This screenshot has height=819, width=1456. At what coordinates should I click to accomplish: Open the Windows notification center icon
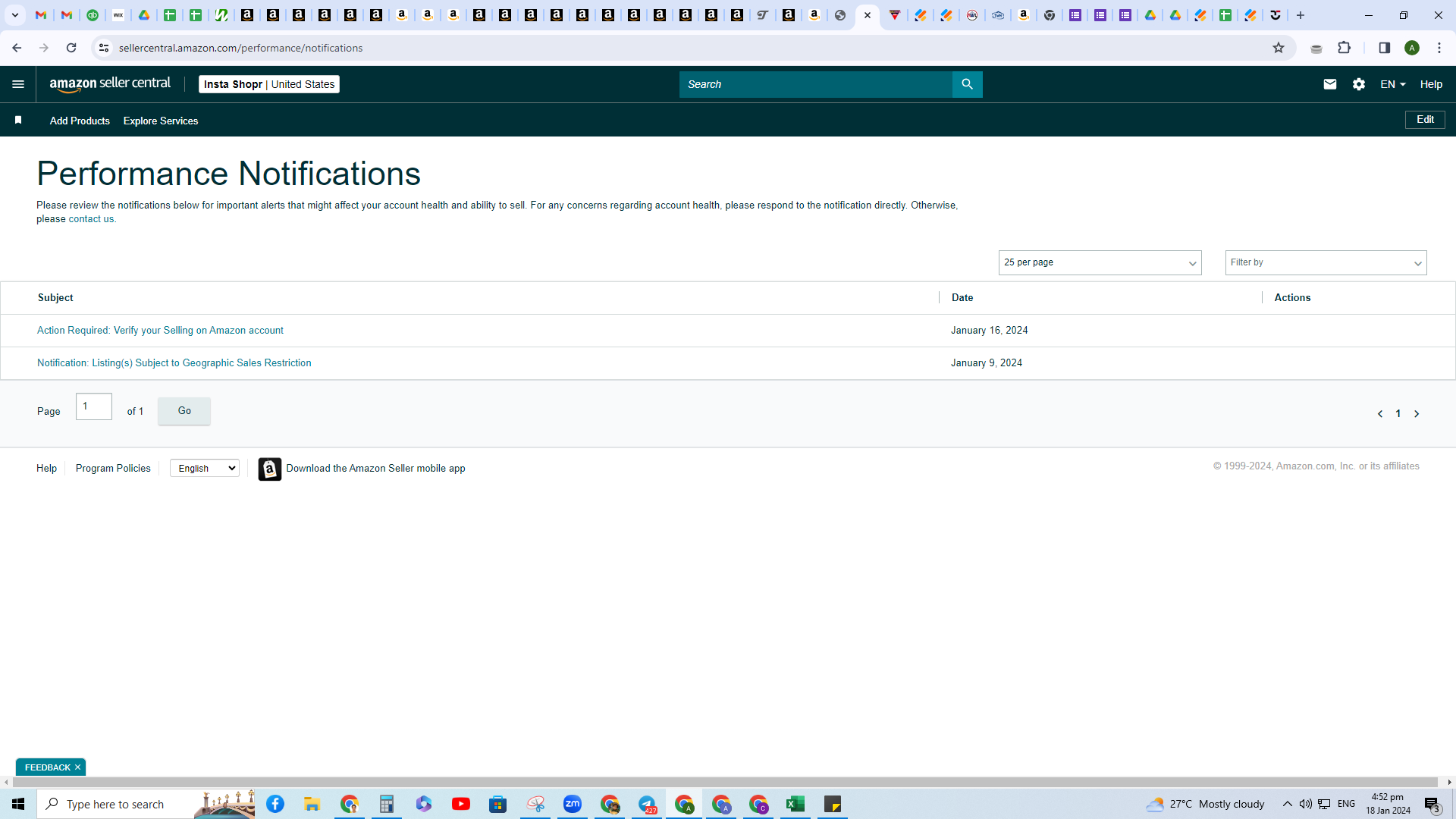pyautogui.click(x=1432, y=804)
